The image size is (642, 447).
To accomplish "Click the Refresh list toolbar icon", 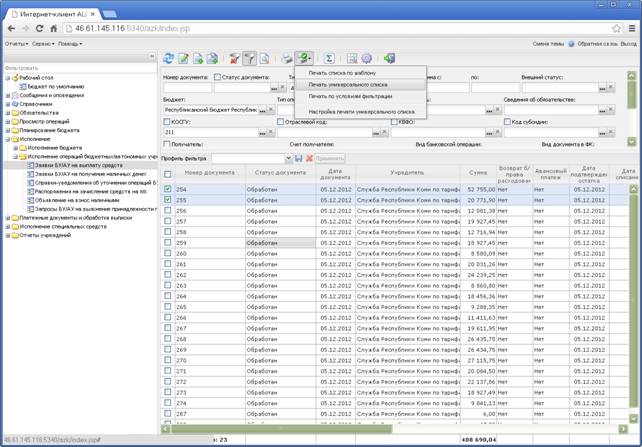I will click(x=169, y=60).
